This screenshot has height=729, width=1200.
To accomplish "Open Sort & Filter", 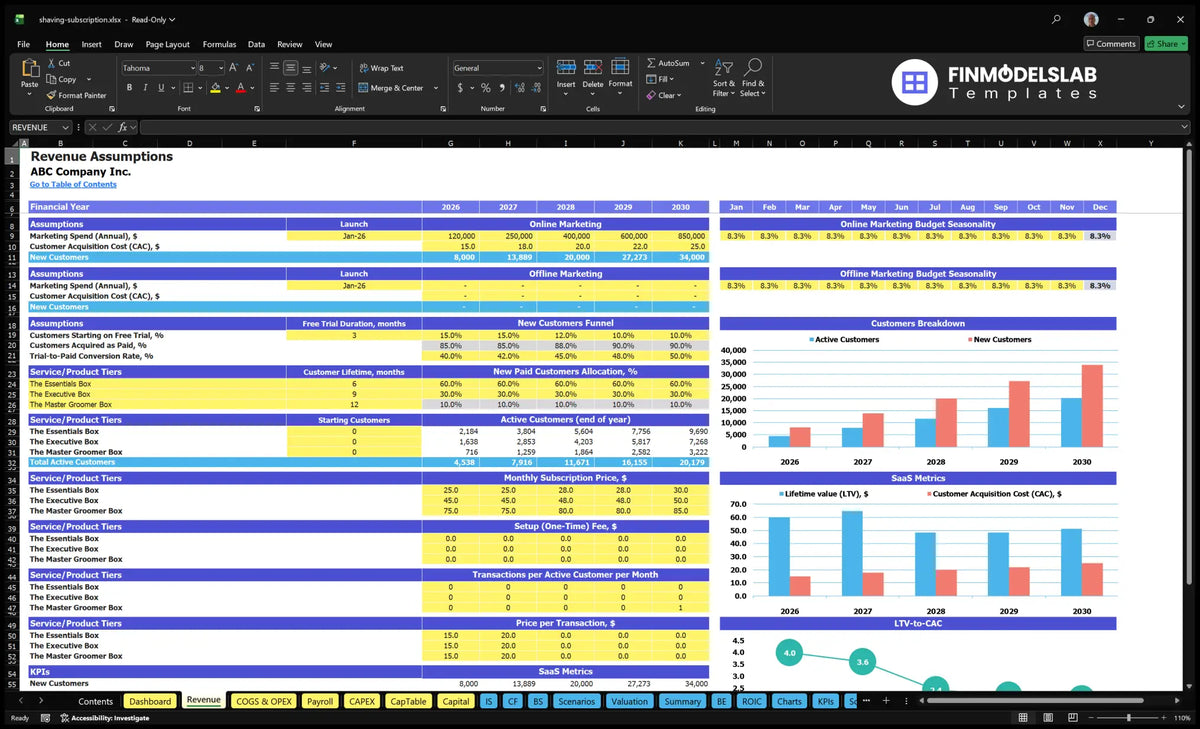I will point(724,77).
